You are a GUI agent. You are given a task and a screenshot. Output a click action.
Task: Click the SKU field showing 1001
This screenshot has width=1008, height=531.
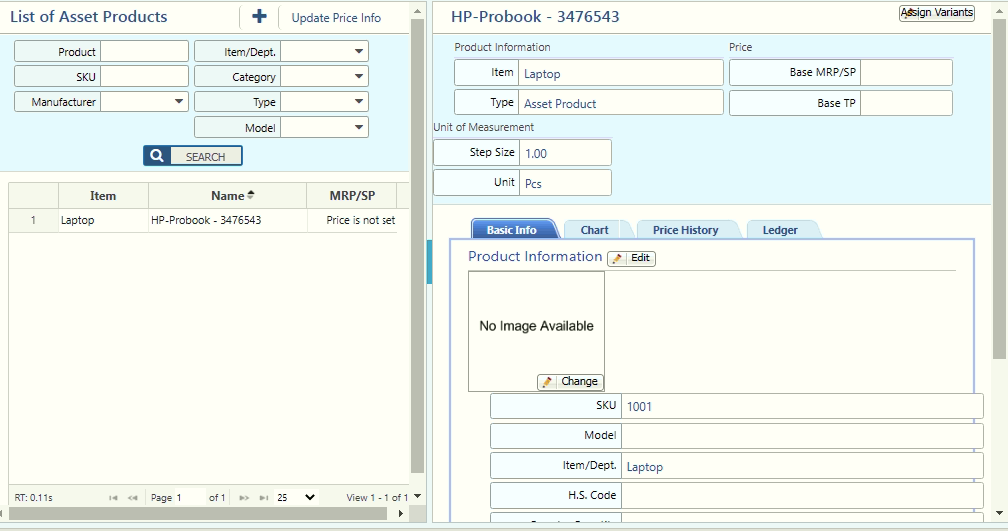click(802, 406)
